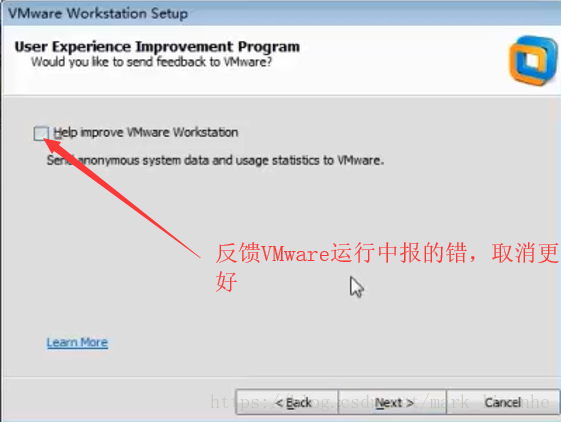
Task: Click the VMware orange-blue logo icon
Action: point(533,60)
